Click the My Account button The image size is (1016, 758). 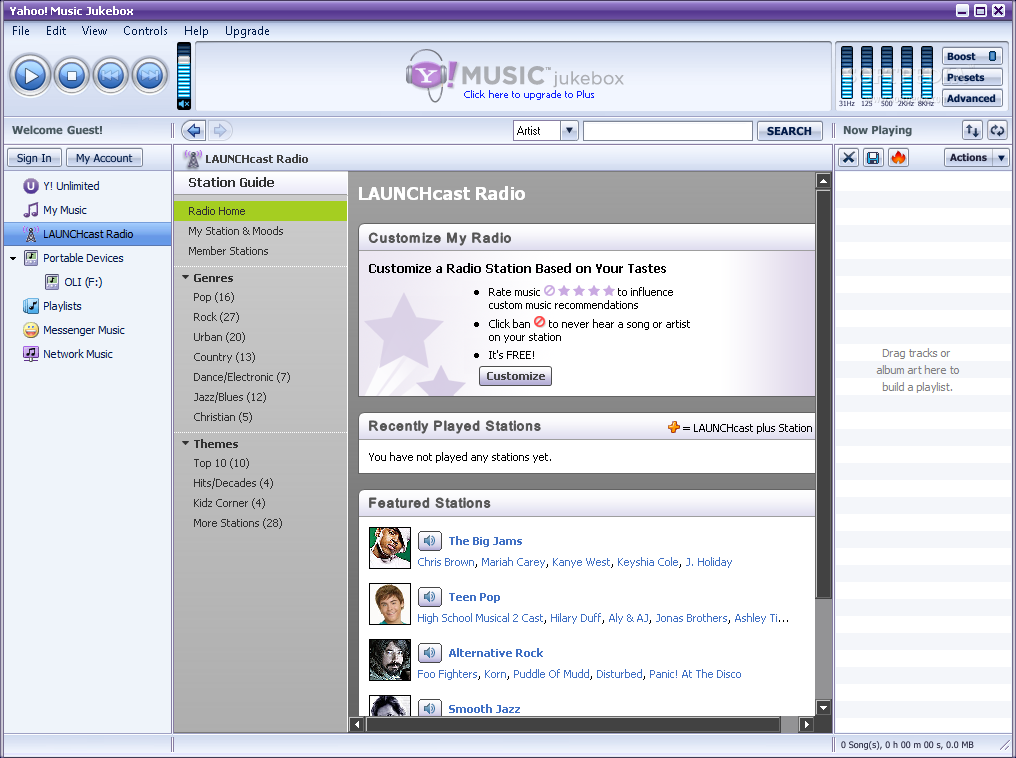click(104, 158)
